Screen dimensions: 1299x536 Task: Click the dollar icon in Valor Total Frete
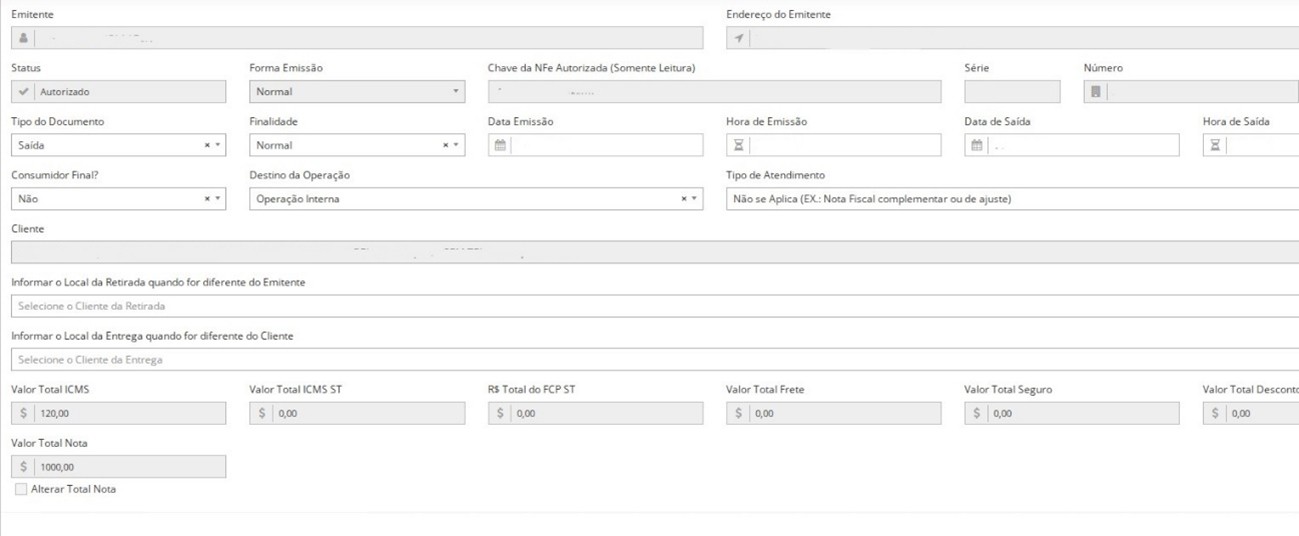[738, 413]
